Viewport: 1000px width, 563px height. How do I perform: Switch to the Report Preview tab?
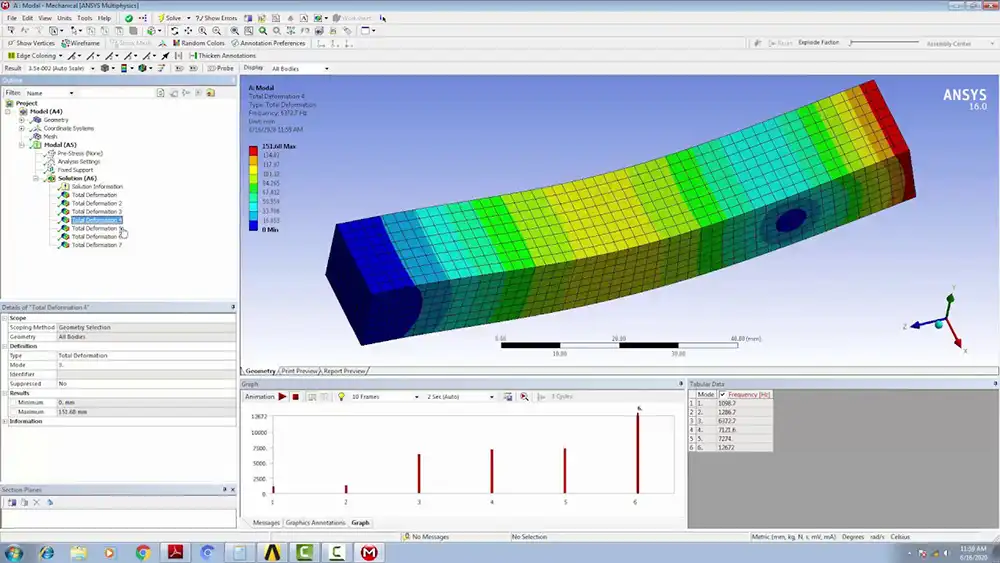(x=344, y=371)
